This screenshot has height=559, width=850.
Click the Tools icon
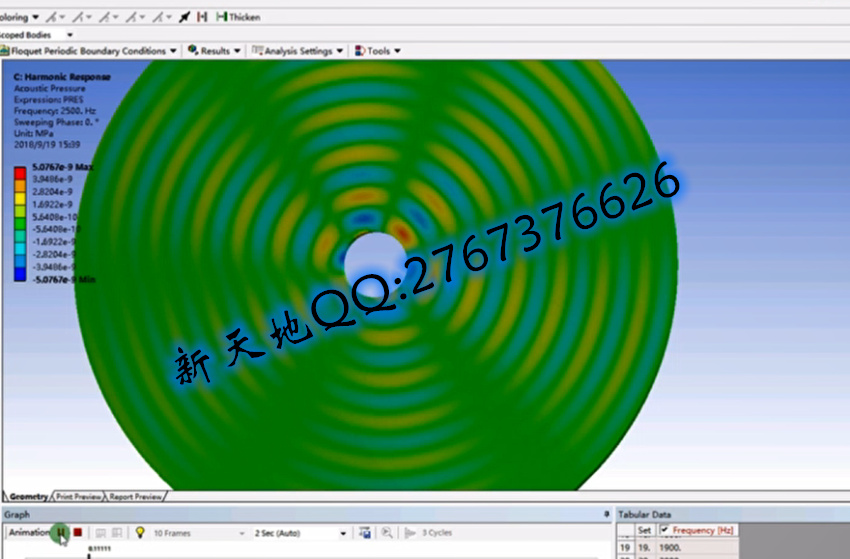click(x=360, y=51)
